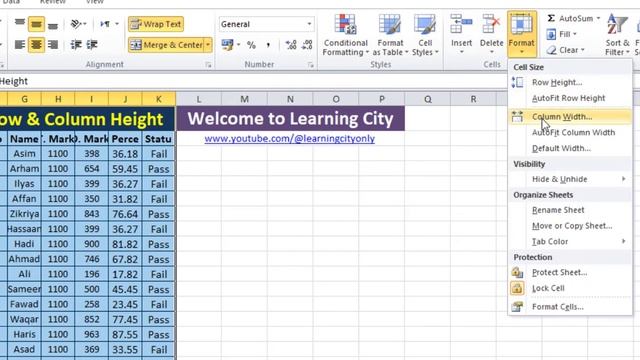640x360 pixels.
Task: Choose Protect Sheet... menu item
Action: (x=570, y=273)
